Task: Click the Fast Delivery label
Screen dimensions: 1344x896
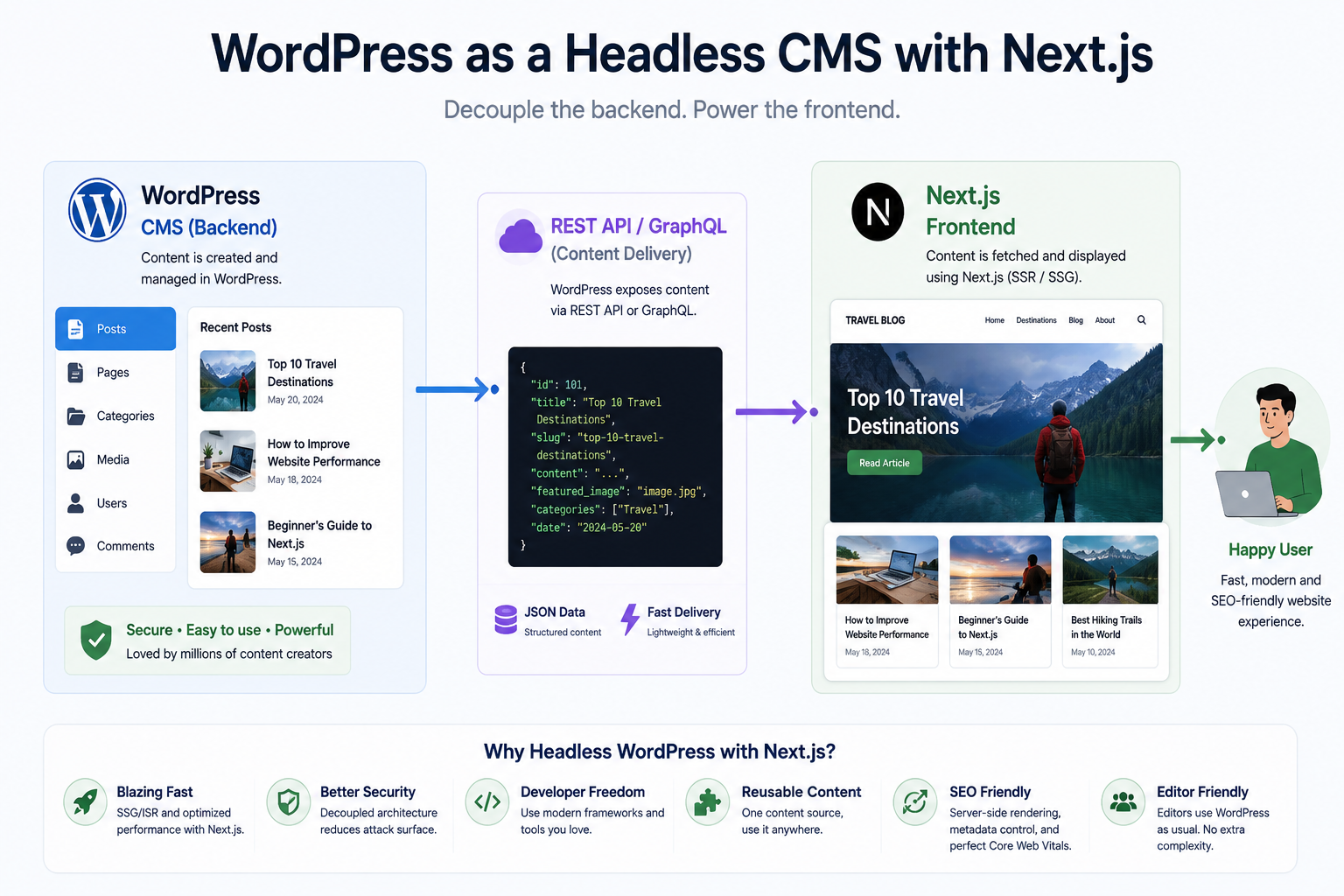Action: [684, 612]
